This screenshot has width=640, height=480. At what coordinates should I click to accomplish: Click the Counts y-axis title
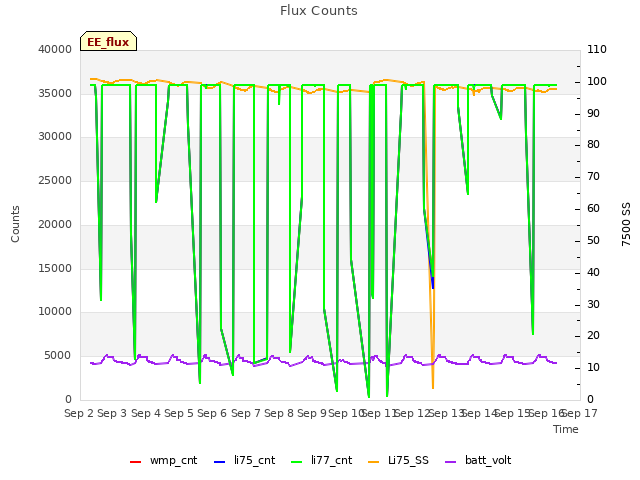[15, 224]
